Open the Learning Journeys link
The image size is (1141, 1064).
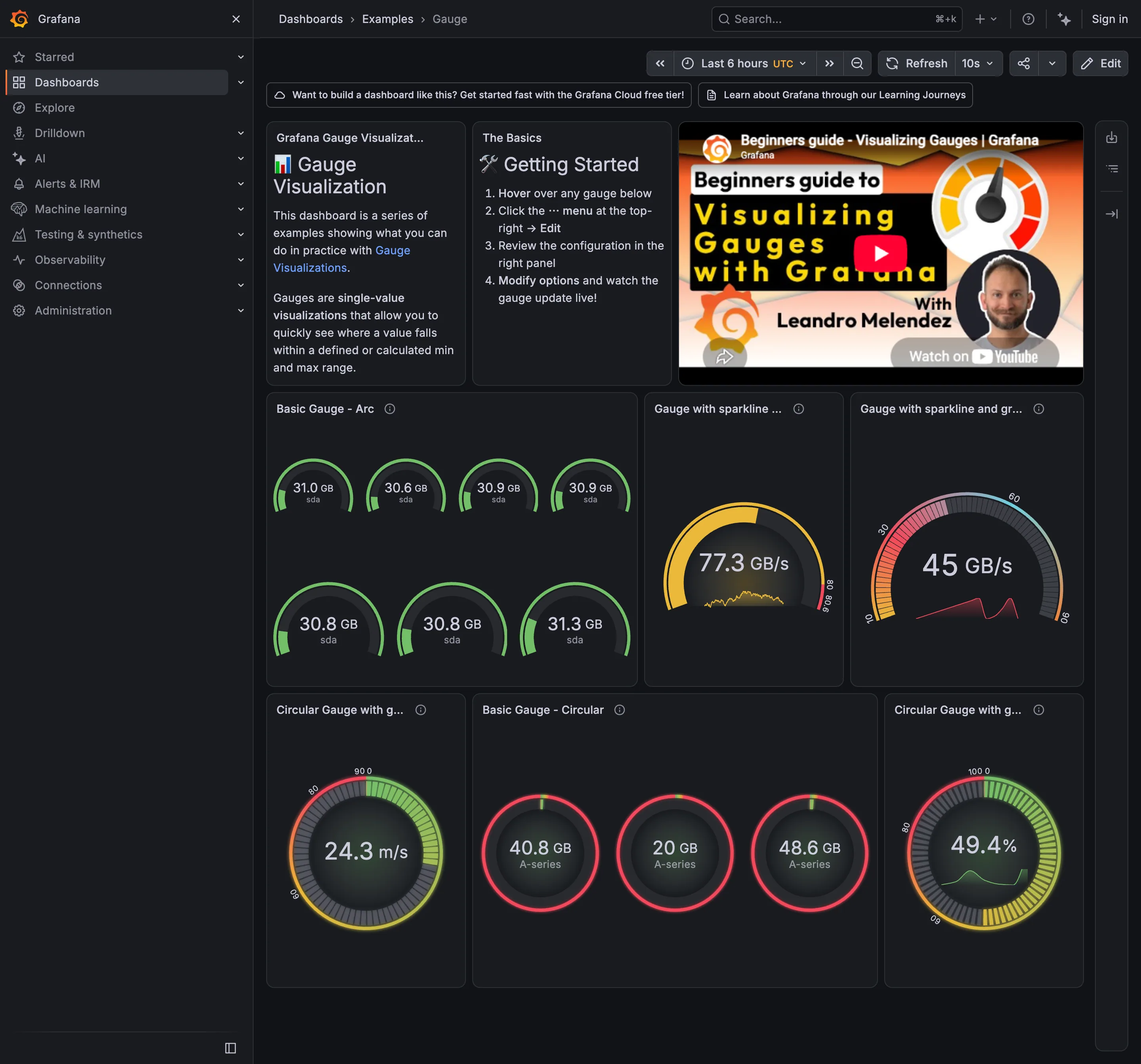pos(835,95)
